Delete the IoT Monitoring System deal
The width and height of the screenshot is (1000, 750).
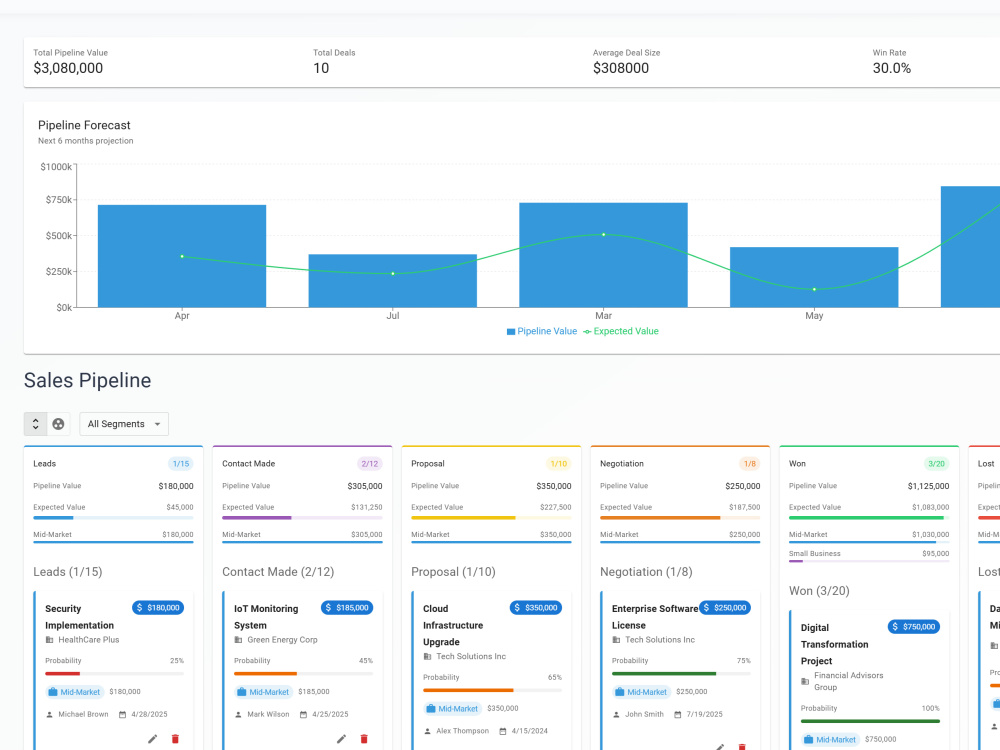point(364,739)
